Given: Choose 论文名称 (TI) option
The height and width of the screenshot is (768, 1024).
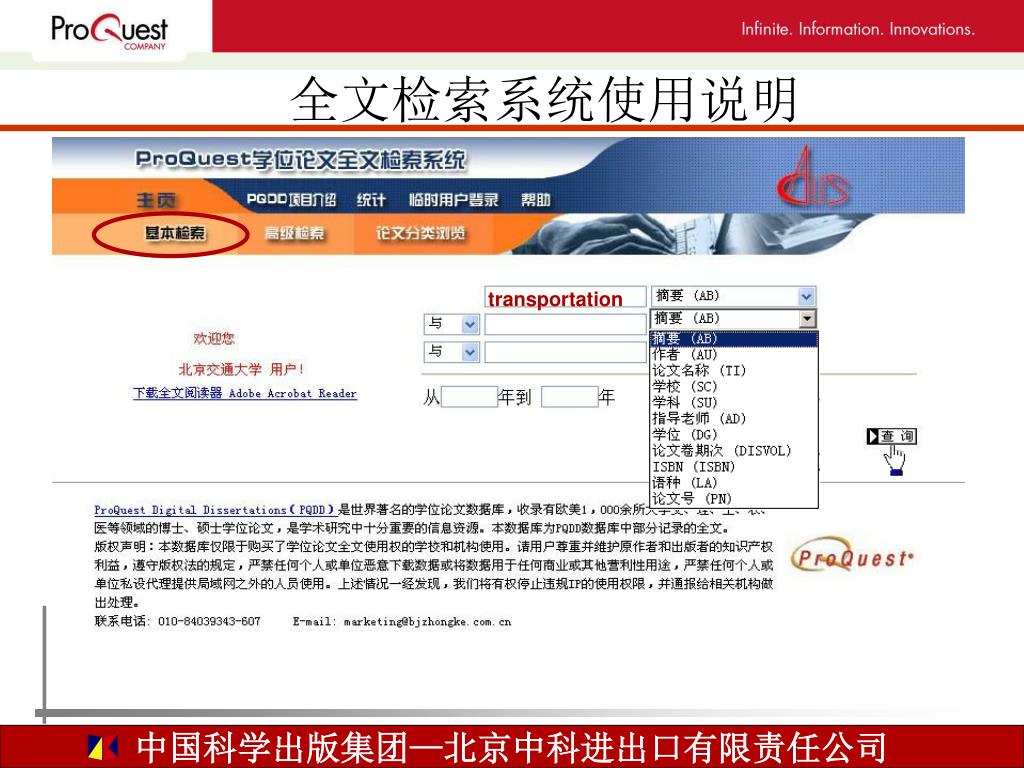Looking at the screenshot, I should click(733, 370).
